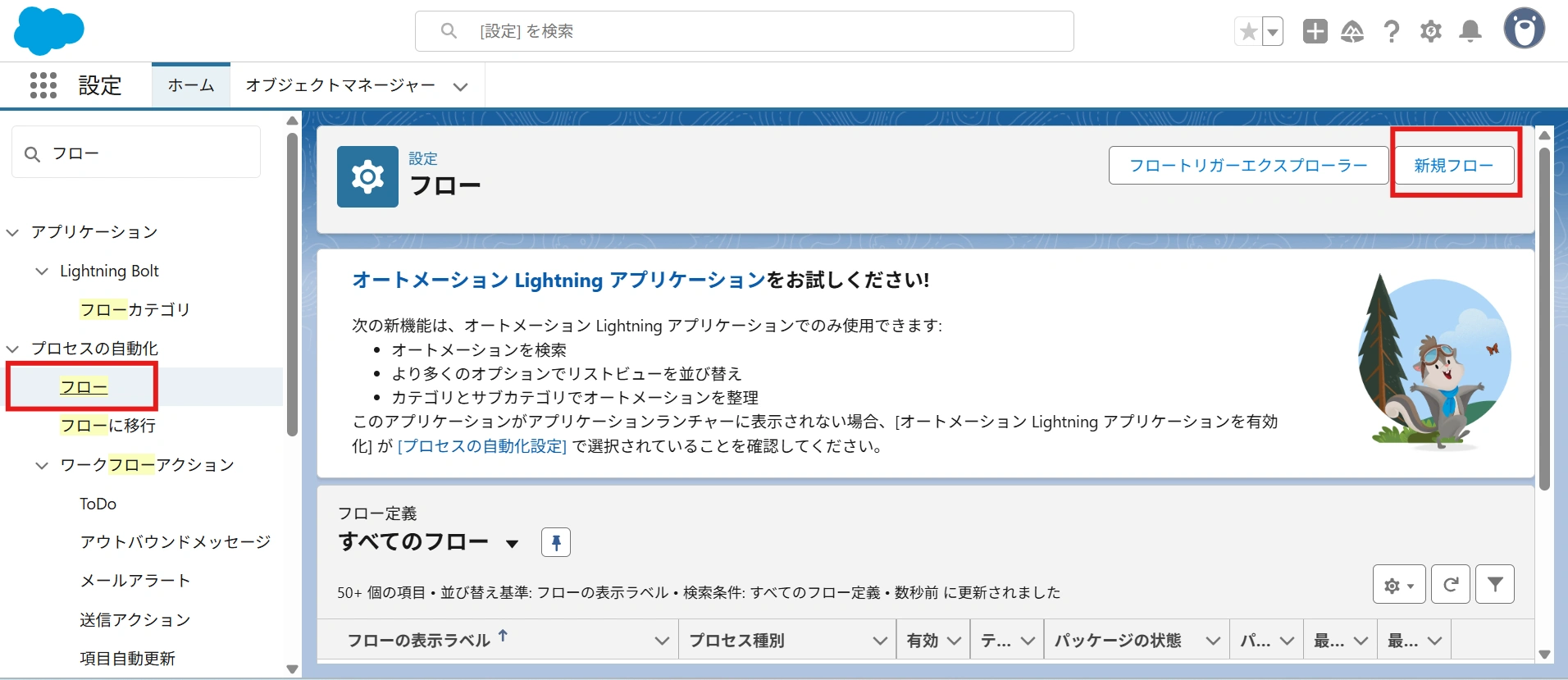Screen dimensions: 1568x680
Task: Click the 新規フロー button
Action: [x=1453, y=166]
